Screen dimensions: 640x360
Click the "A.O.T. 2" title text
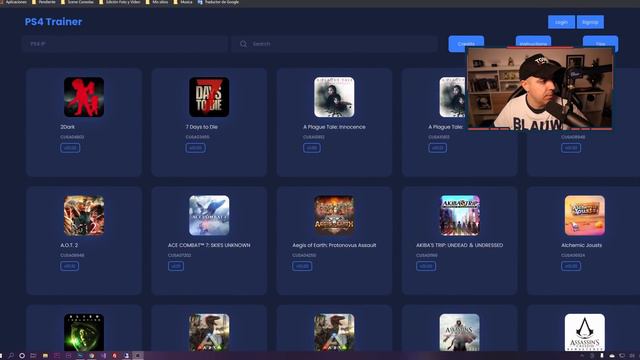(x=69, y=245)
